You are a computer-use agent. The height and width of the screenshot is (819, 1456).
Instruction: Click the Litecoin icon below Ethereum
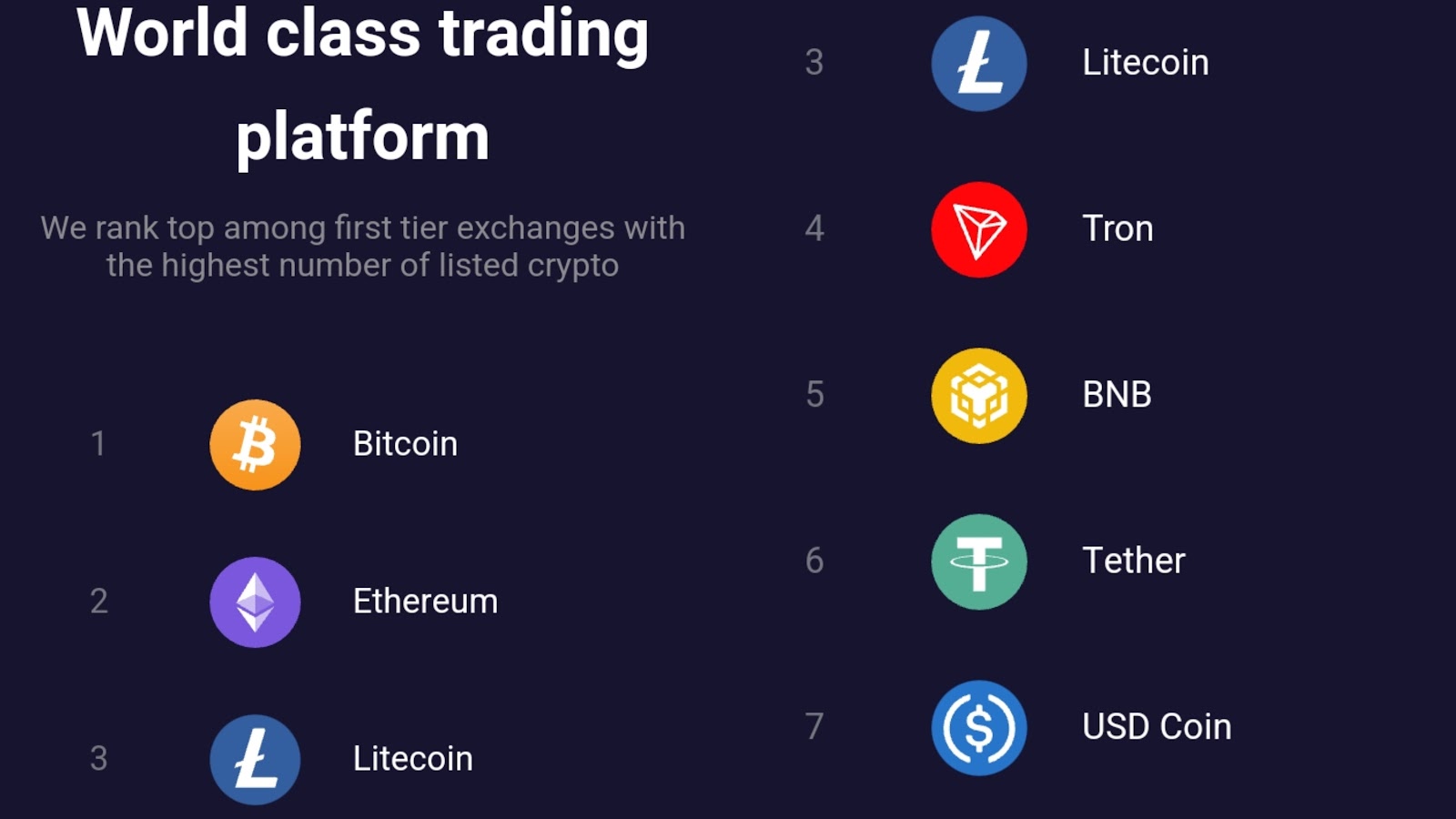click(x=255, y=759)
